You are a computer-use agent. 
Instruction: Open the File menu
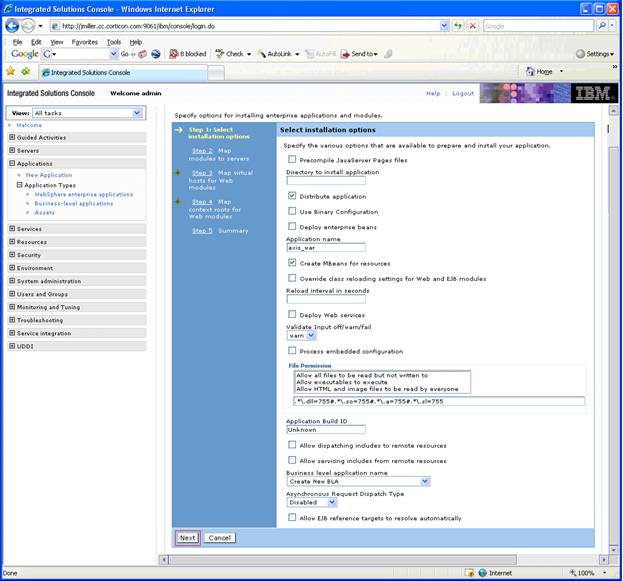tap(17, 42)
